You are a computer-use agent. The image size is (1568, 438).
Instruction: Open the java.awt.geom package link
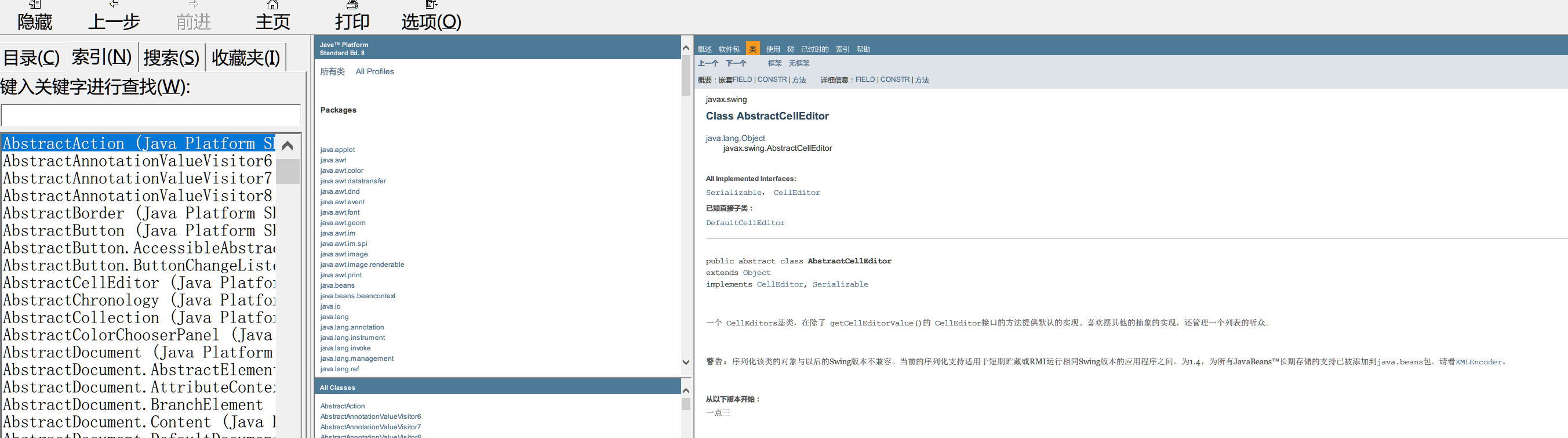pyautogui.click(x=343, y=223)
